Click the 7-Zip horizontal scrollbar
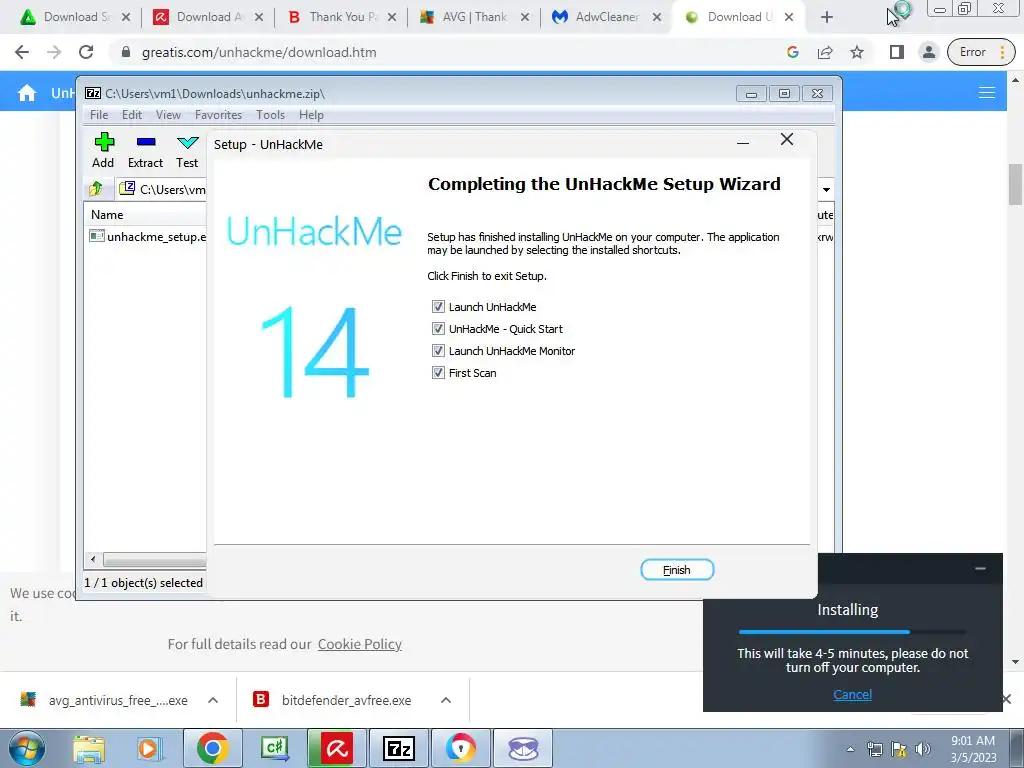Screen dimensions: 1024x768 point(154,560)
